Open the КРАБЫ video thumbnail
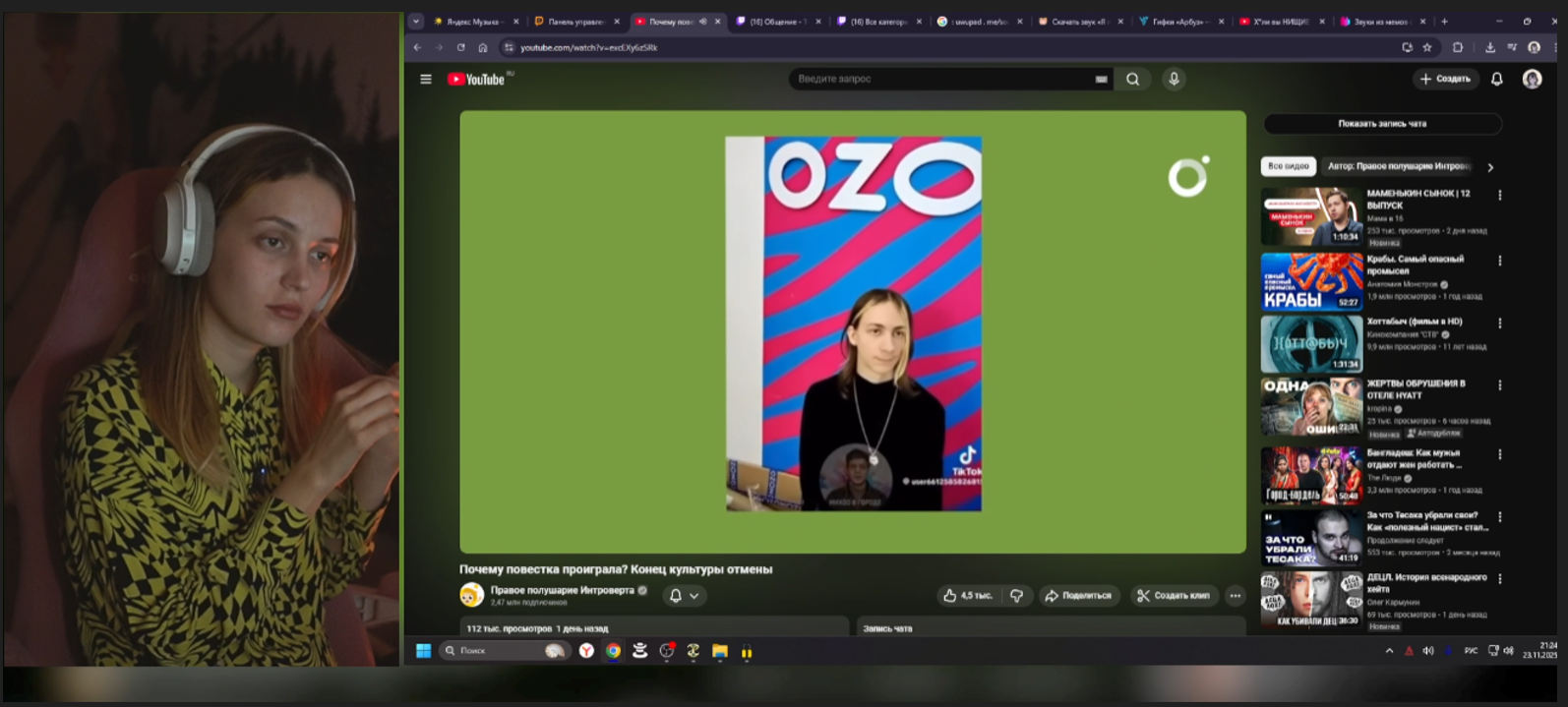This screenshot has width=1568, height=707. tap(1311, 281)
